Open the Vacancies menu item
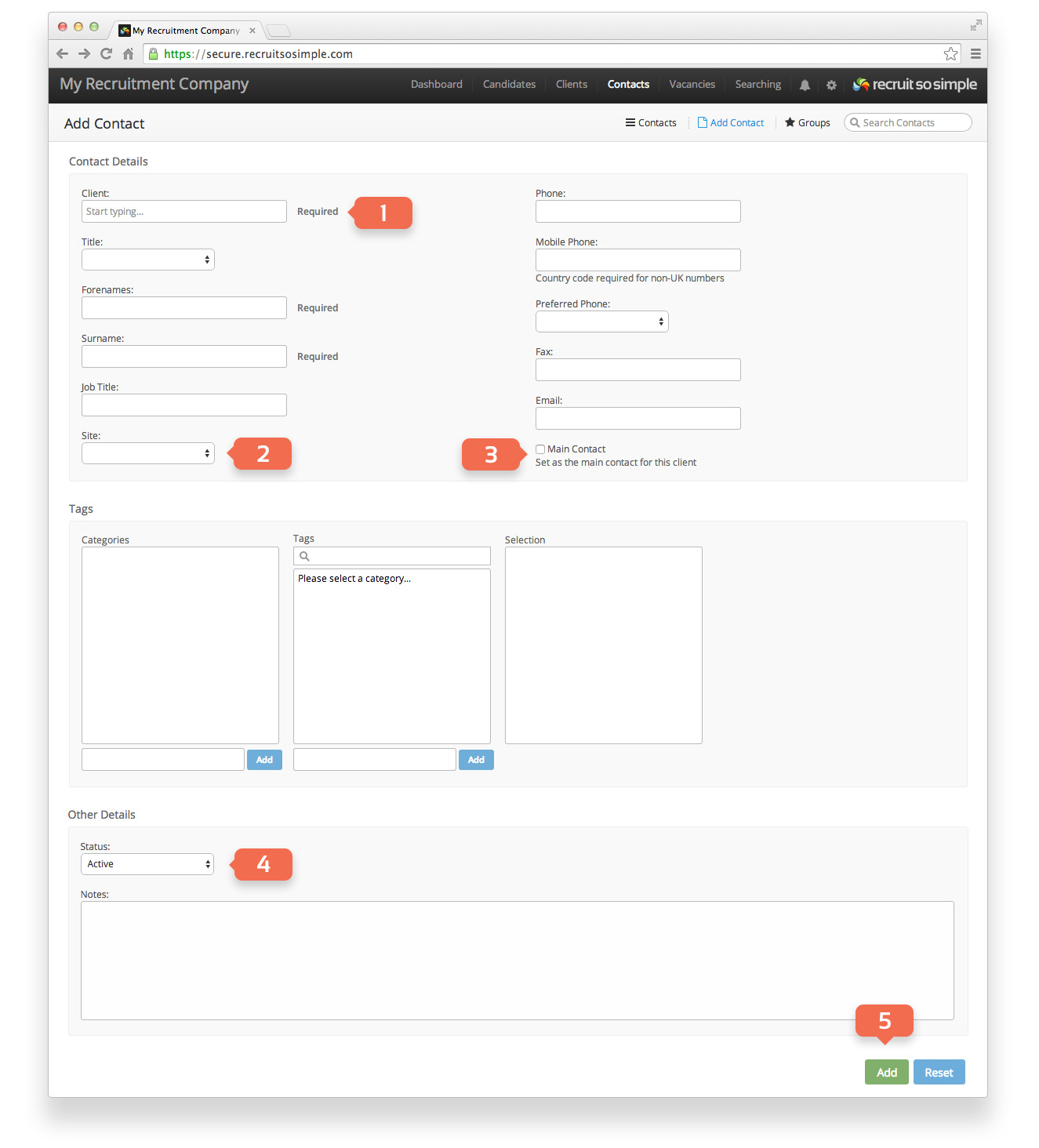1039x1148 pixels. coord(692,85)
